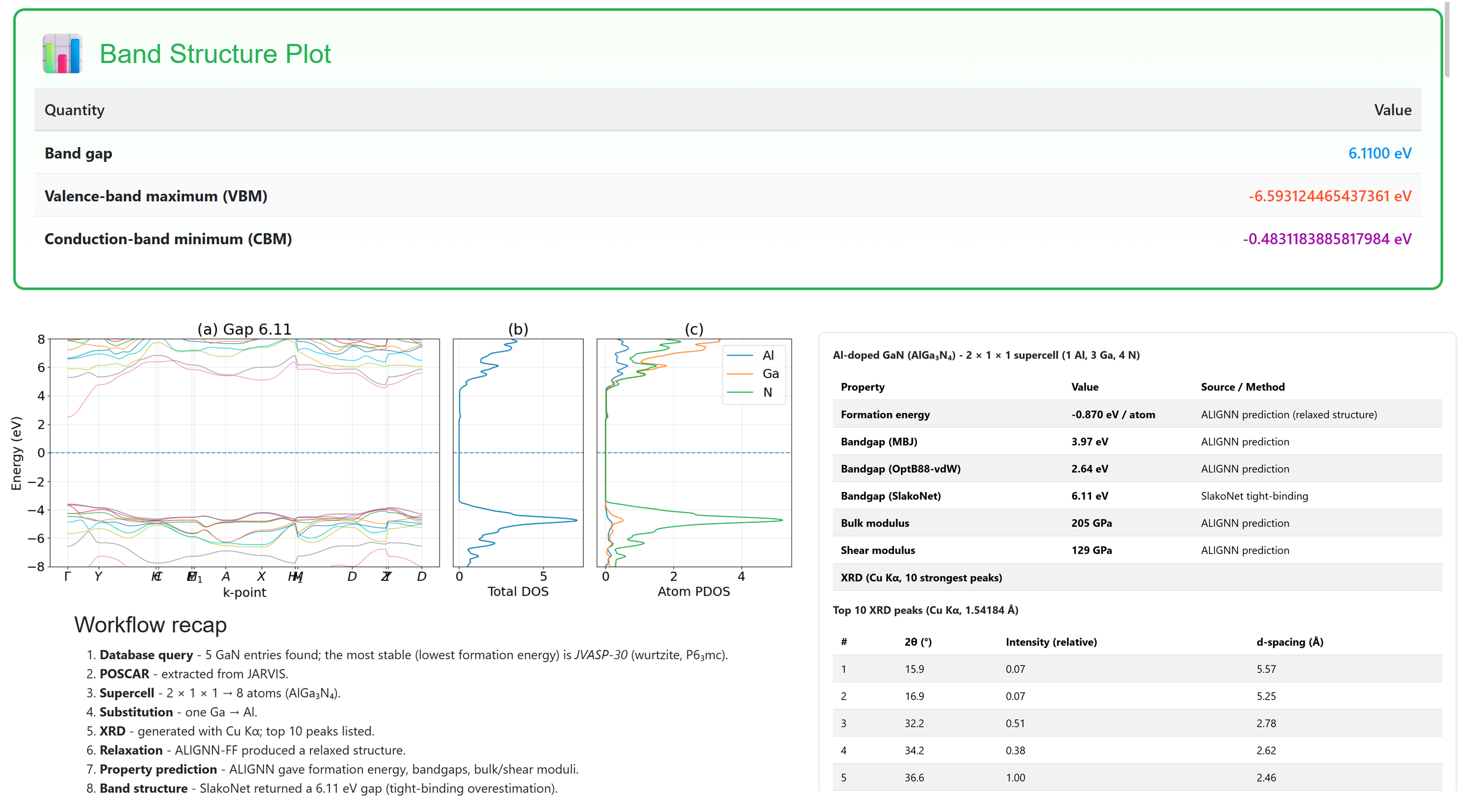
Task: Click the Atom PDOS plot panel (c)
Action: tap(694, 452)
